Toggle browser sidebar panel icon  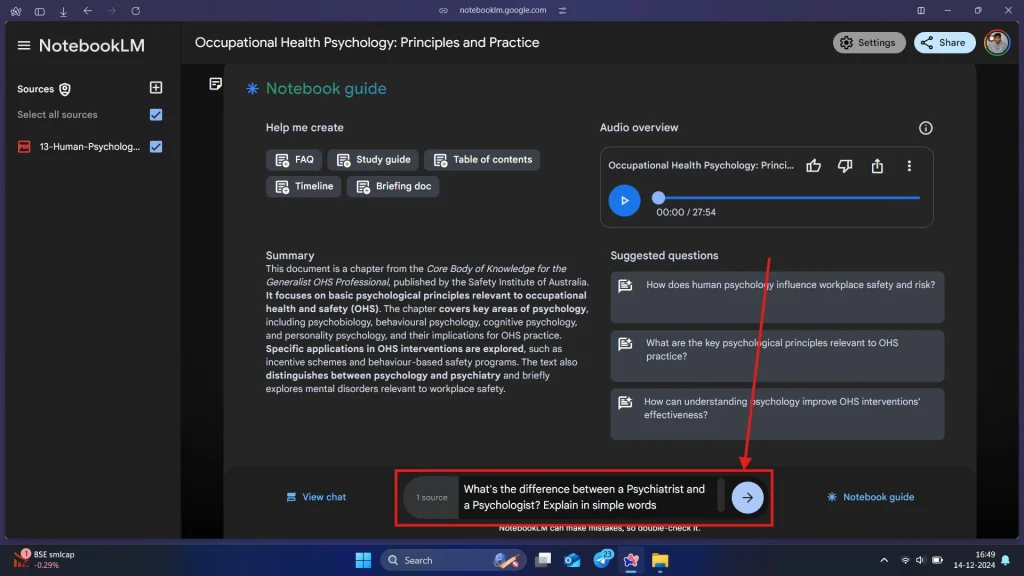(x=40, y=11)
